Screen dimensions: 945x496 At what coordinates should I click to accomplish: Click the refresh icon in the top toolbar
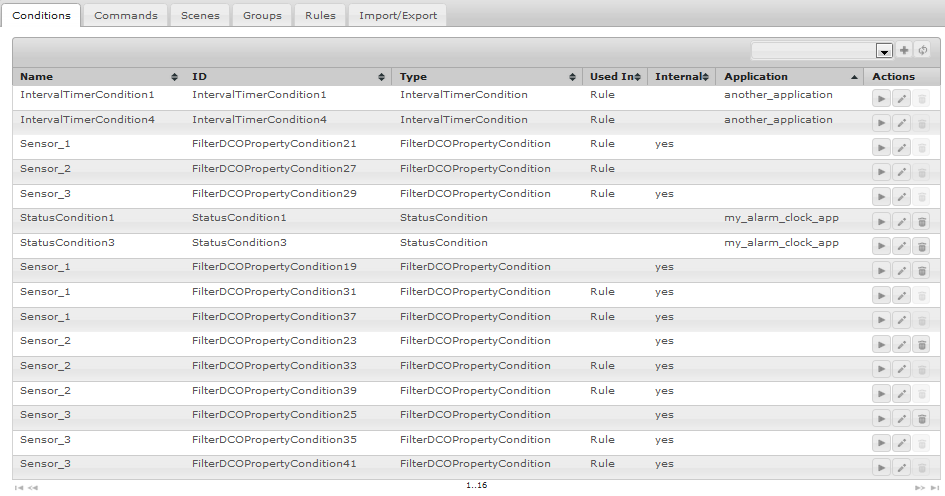point(922,51)
